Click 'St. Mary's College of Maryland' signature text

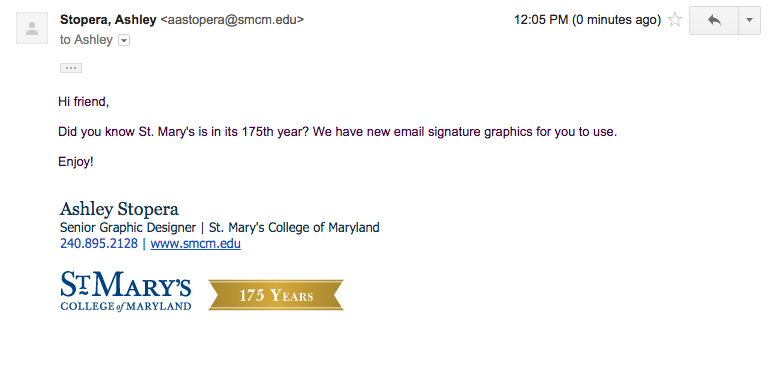point(294,227)
